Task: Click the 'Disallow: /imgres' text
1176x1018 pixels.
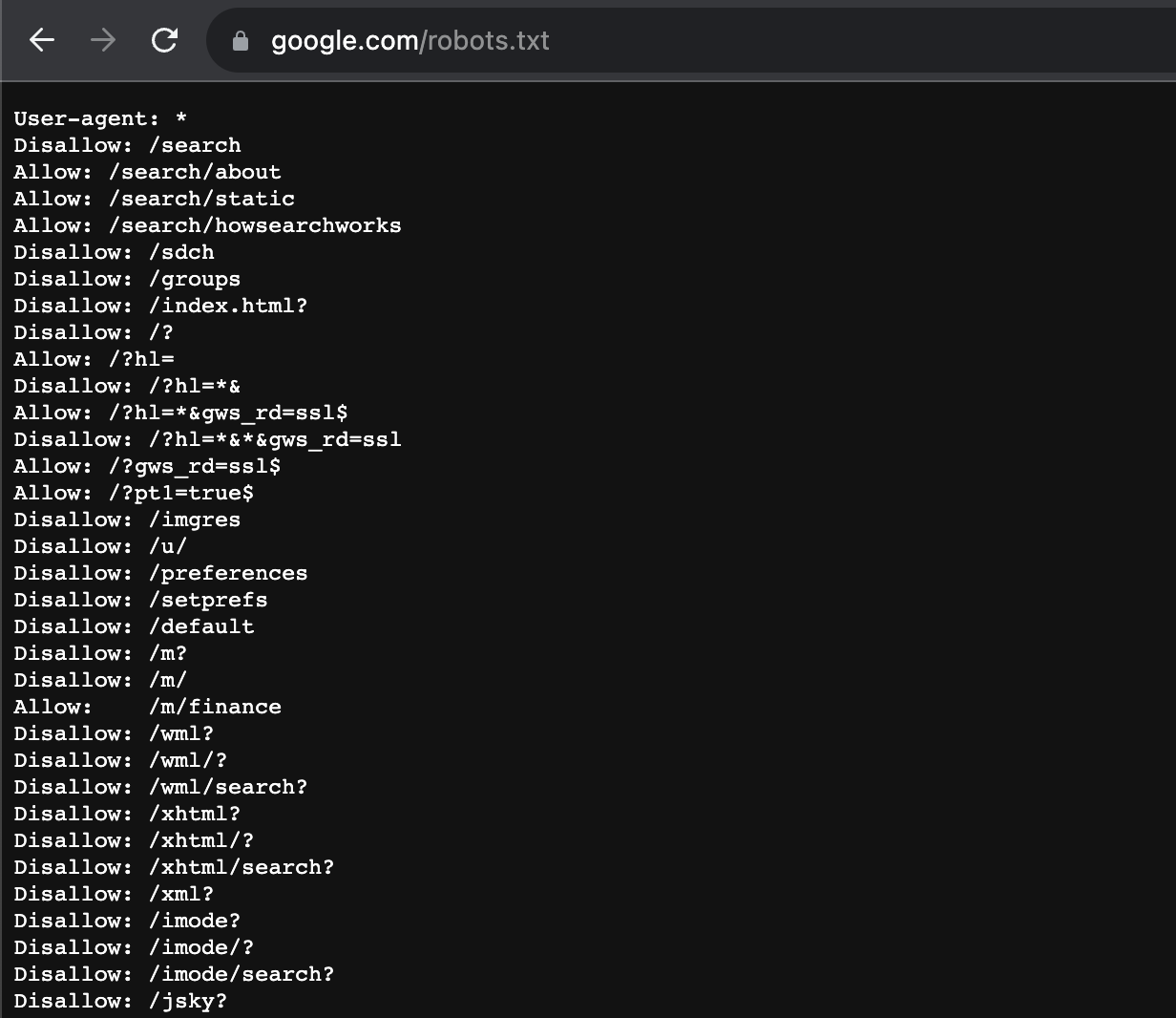Action: click(127, 520)
